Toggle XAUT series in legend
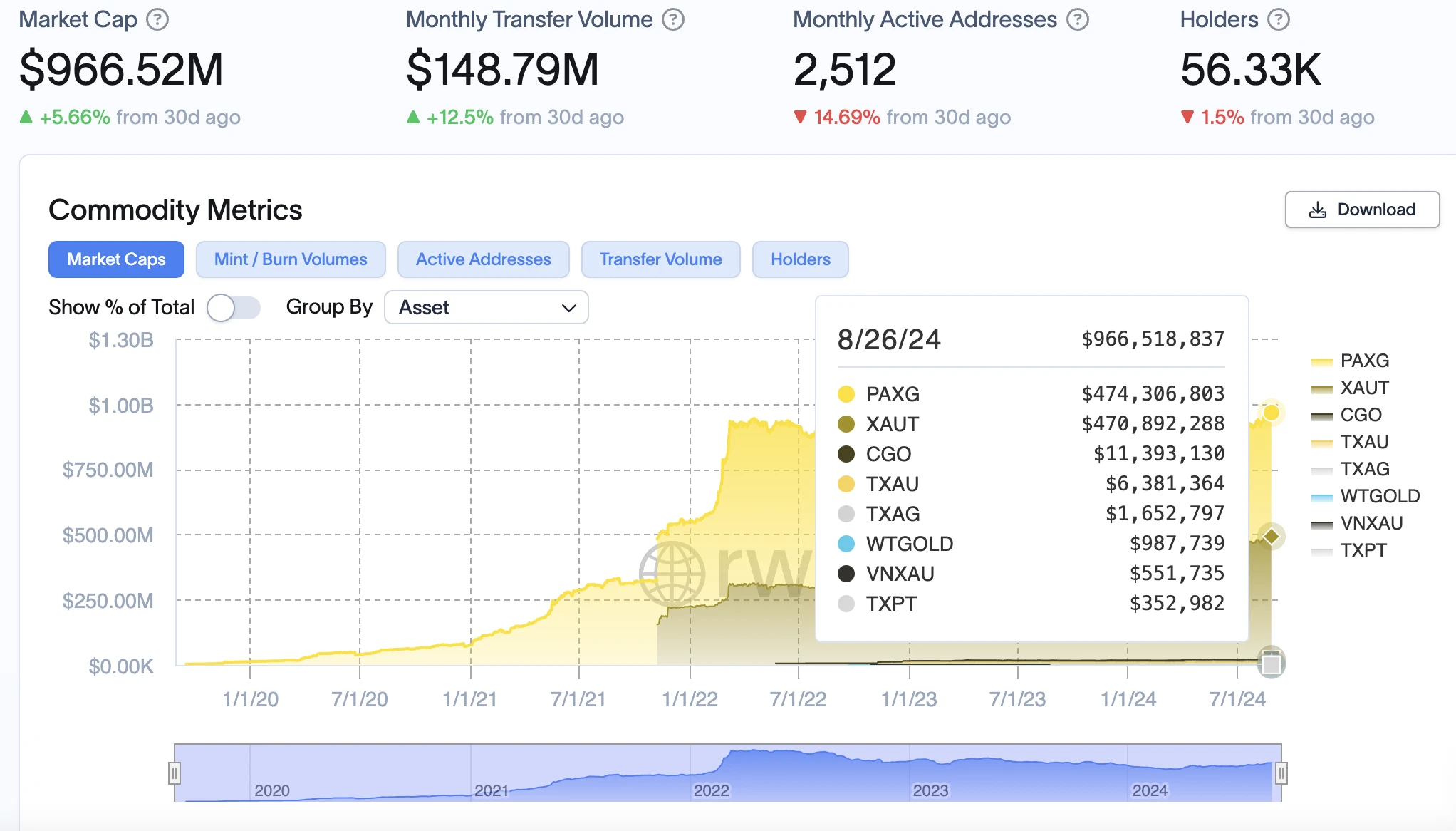The height and width of the screenshot is (831, 1456). pos(1363,388)
